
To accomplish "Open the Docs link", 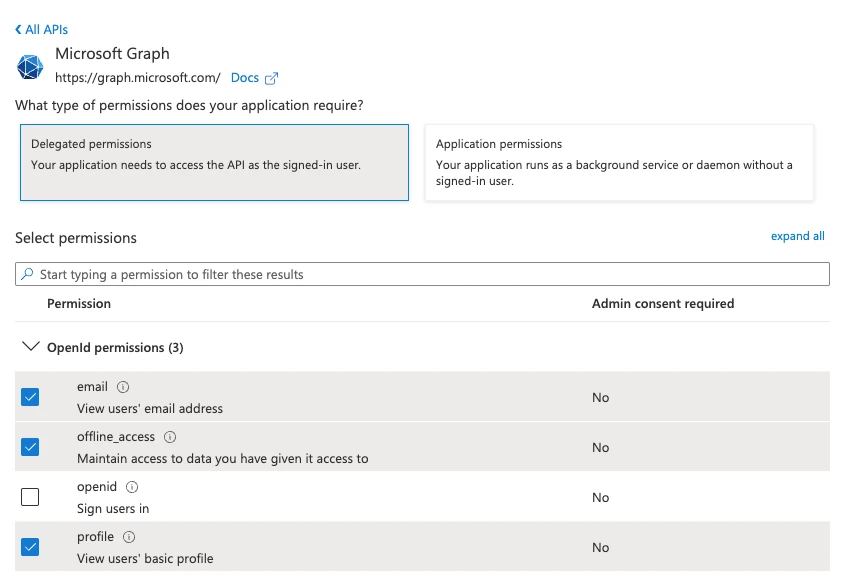I will coord(245,78).
